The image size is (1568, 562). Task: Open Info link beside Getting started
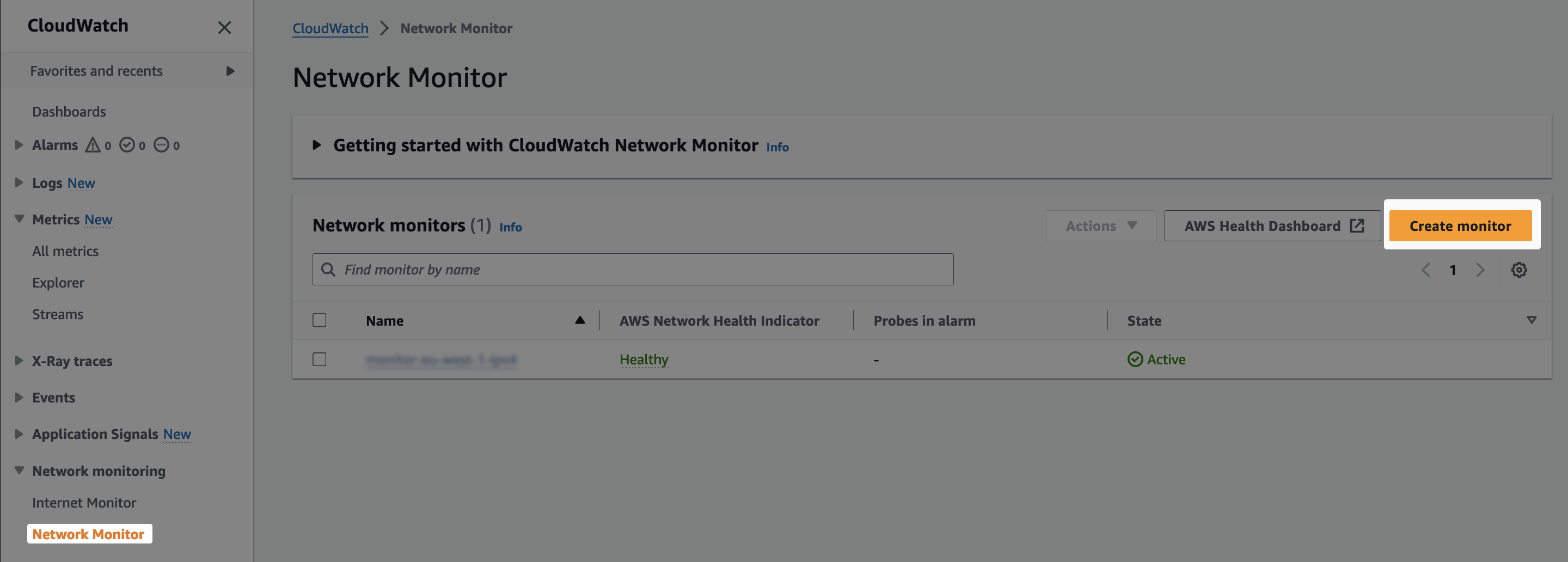[777, 148]
